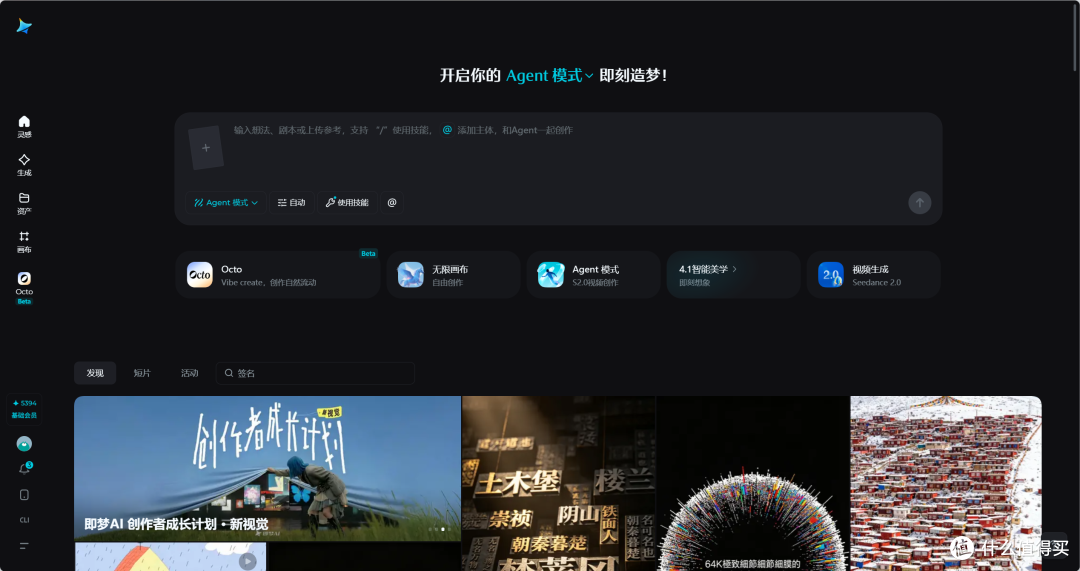
Task: Open the Octo Vibe create card
Action: [x=278, y=275]
